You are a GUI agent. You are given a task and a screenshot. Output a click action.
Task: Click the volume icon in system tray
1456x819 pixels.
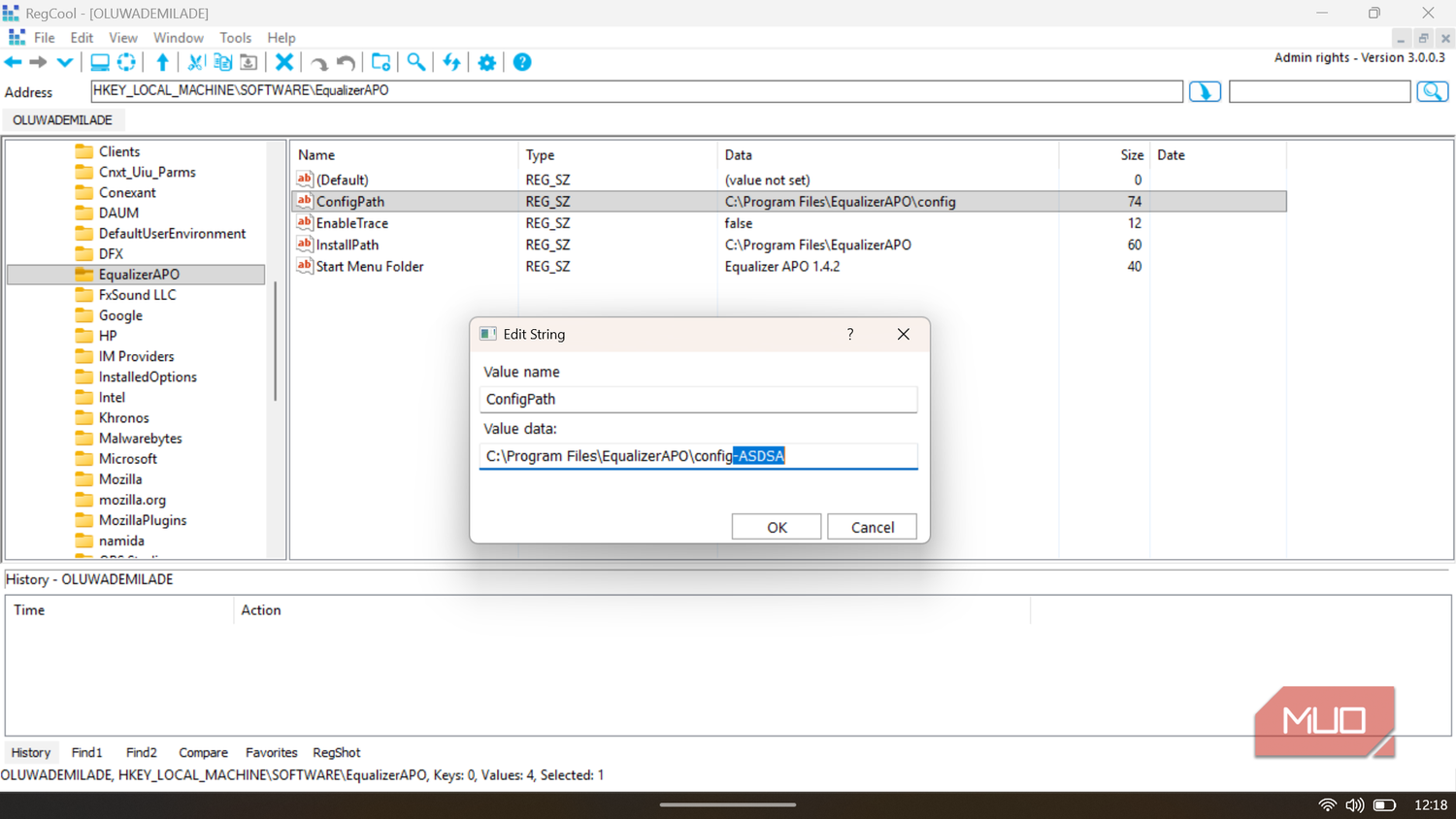pyautogui.click(x=1355, y=805)
